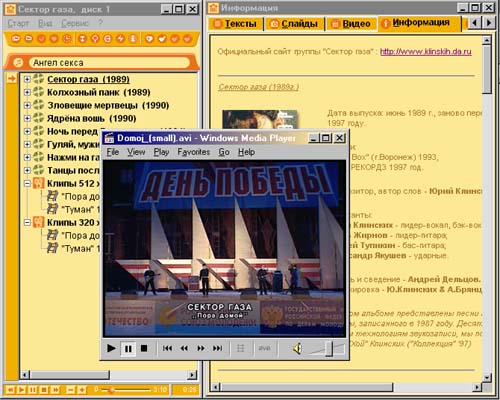This screenshot has height=400, width=500.
Task: Collapse the Клипы 320 node
Action: point(27,222)
